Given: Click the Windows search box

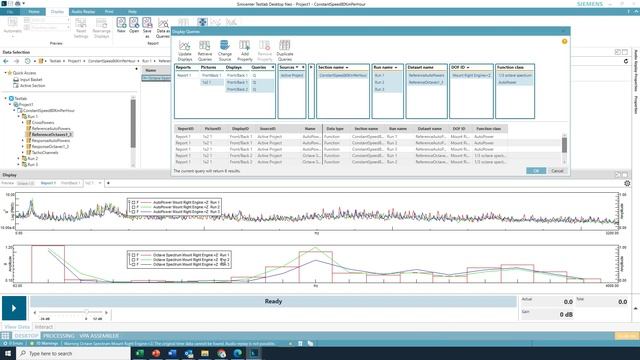Looking at the screenshot, I should [x=74, y=353].
